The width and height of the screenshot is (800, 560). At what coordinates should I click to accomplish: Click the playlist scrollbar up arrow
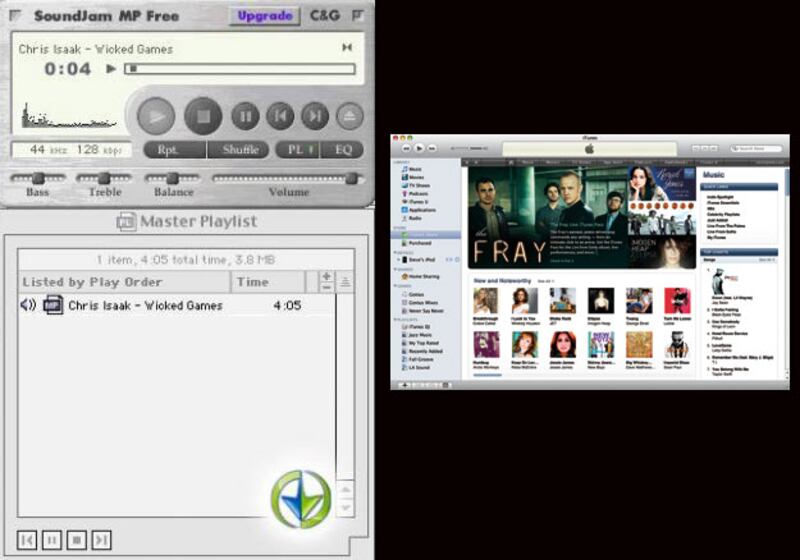345,490
